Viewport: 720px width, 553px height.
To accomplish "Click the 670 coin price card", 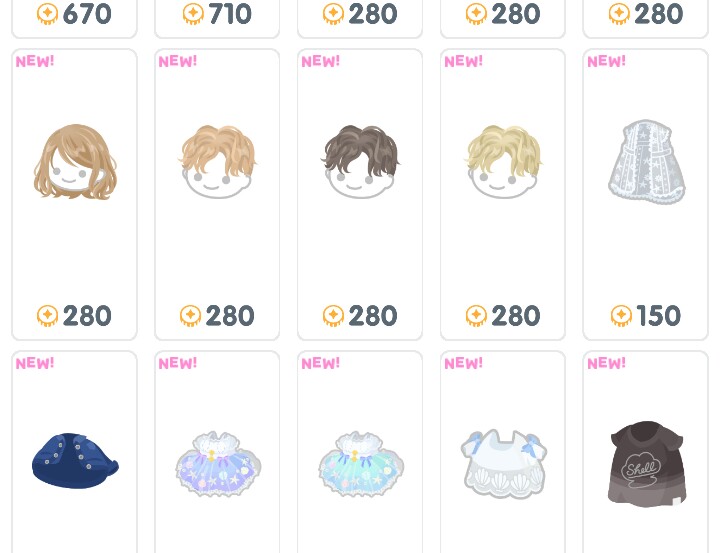I will 74,18.
